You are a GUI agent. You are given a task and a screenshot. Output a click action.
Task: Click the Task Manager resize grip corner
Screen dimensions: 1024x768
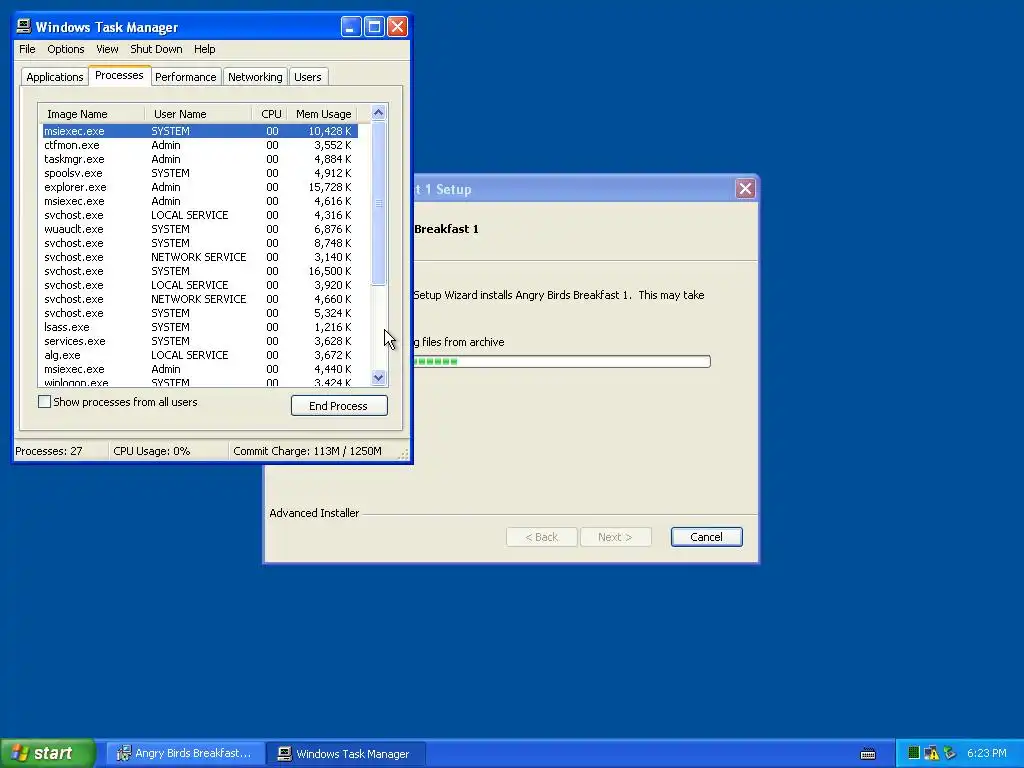(x=405, y=455)
